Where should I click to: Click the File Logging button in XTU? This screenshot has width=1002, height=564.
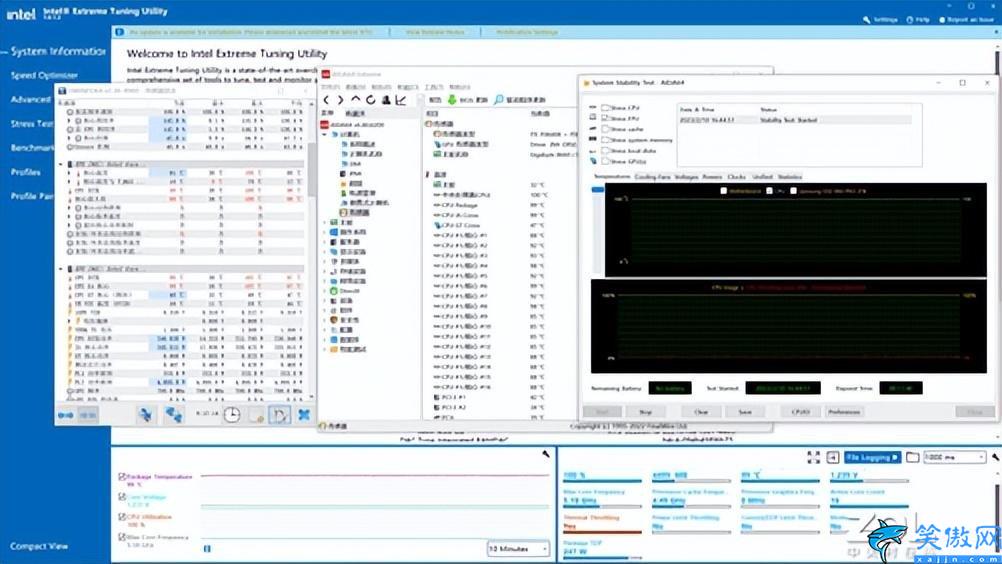click(872, 457)
